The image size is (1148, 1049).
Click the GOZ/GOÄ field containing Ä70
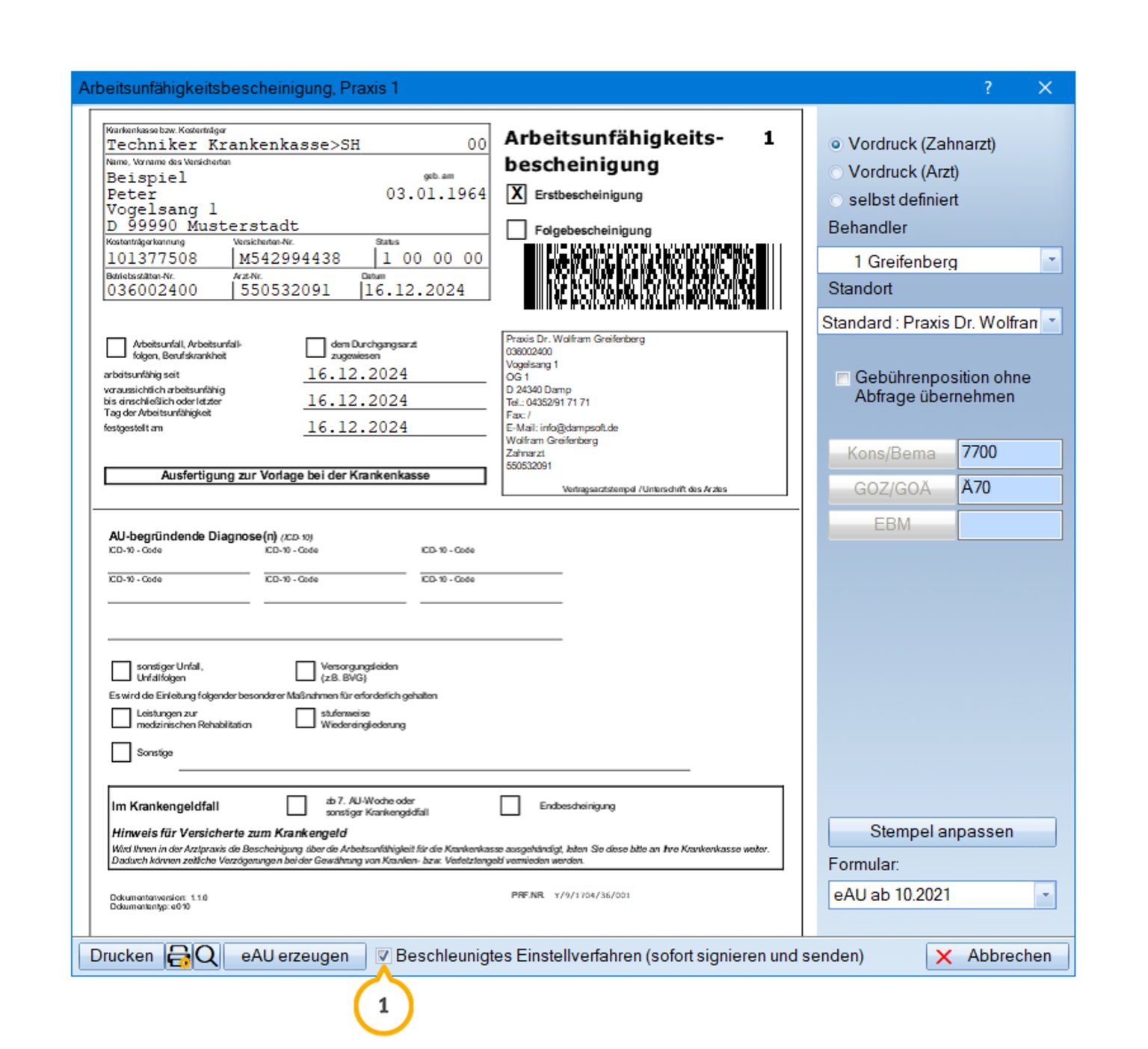(x=1010, y=489)
